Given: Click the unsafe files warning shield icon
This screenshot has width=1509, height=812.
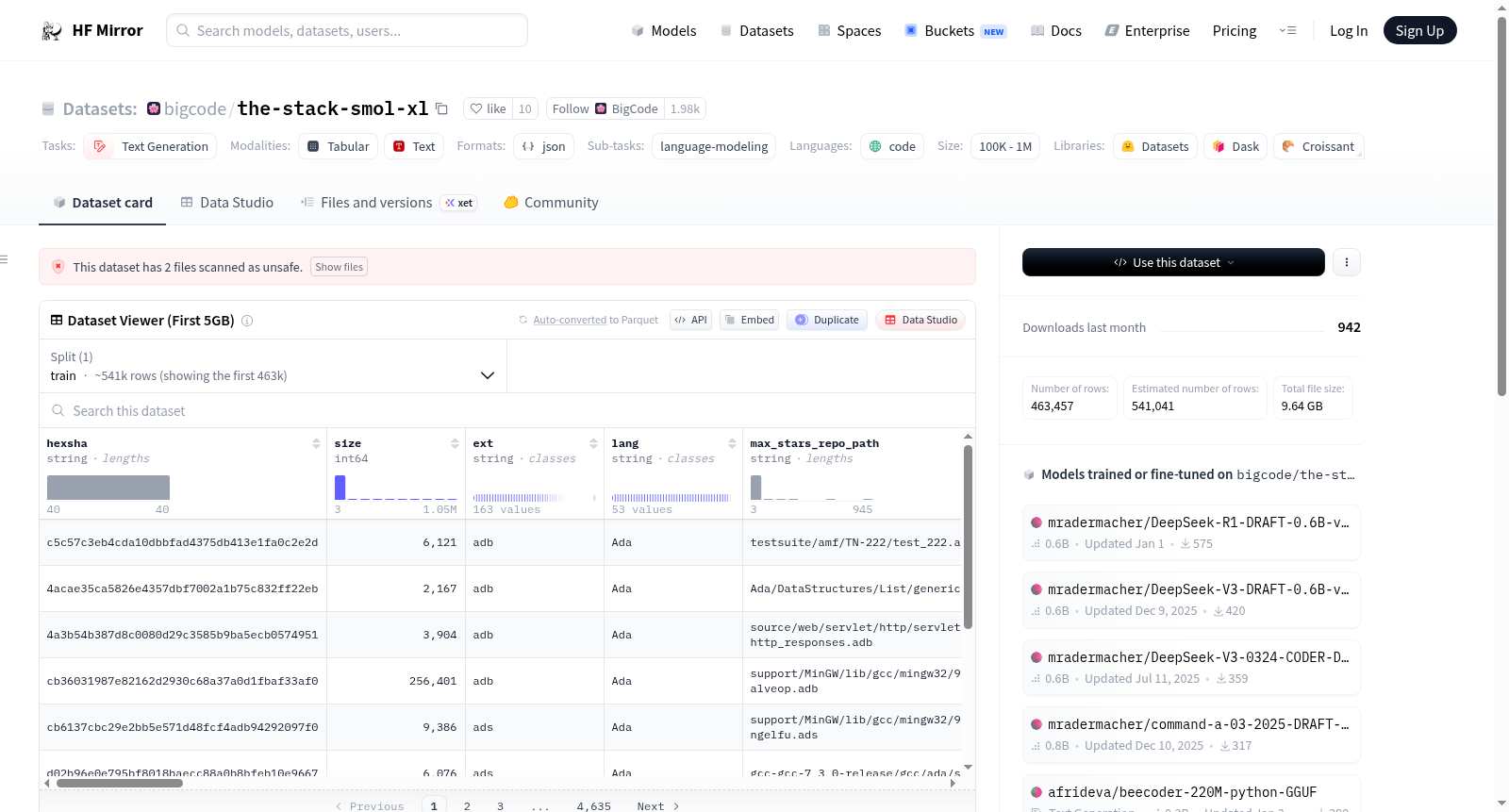Looking at the screenshot, I should pos(58,267).
